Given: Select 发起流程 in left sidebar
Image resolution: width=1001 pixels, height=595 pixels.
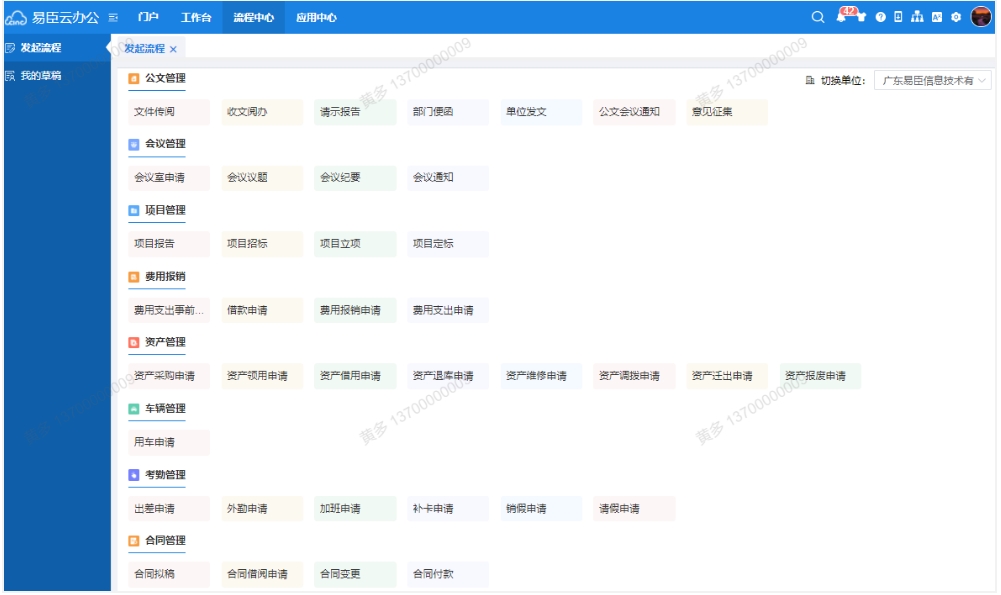Looking at the screenshot, I should coord(56,48).
